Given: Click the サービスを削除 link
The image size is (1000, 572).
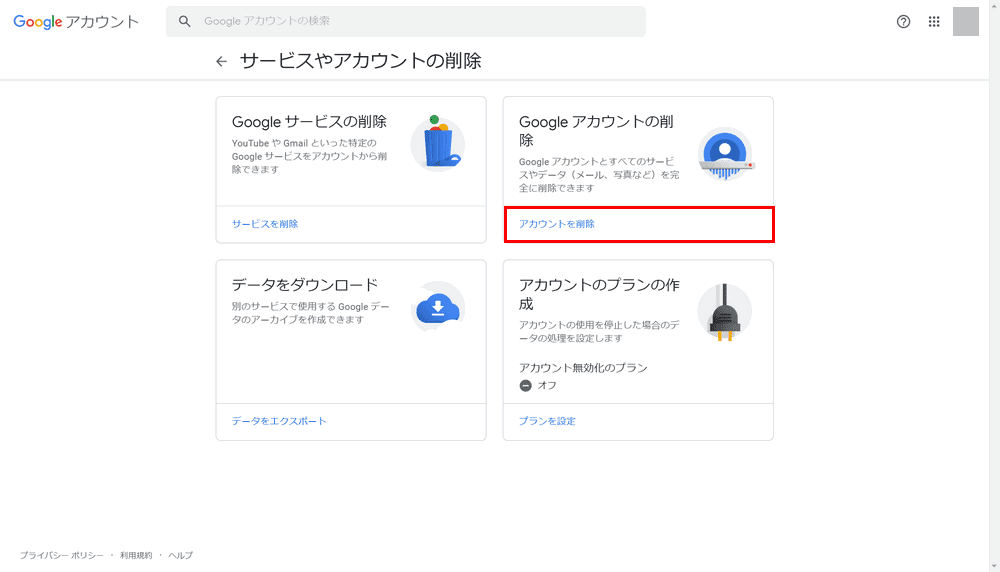Looking at the screenshot, I should click(265, 224).
